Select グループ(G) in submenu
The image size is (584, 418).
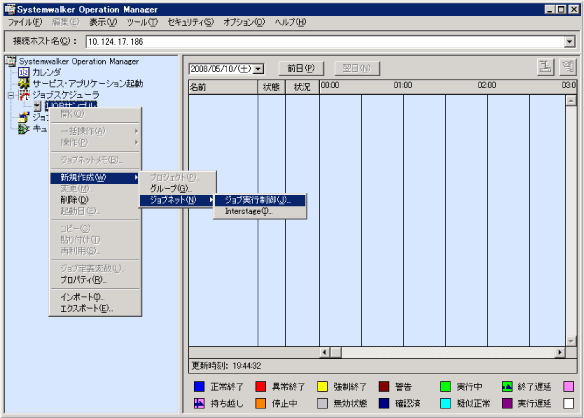pyautogui.click(x=177, y=189)
